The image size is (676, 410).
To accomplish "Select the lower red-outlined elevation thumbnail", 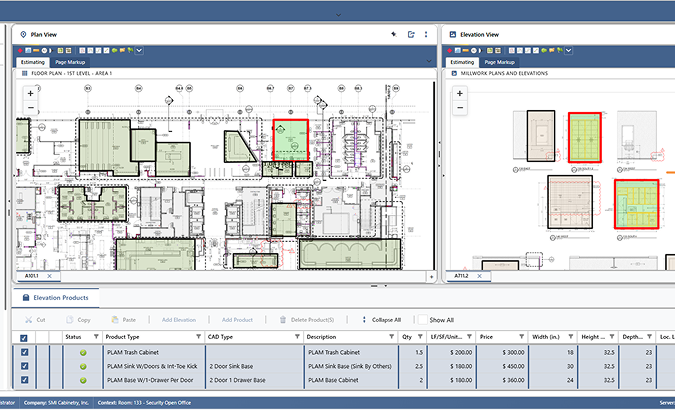I will click(636, 204).
